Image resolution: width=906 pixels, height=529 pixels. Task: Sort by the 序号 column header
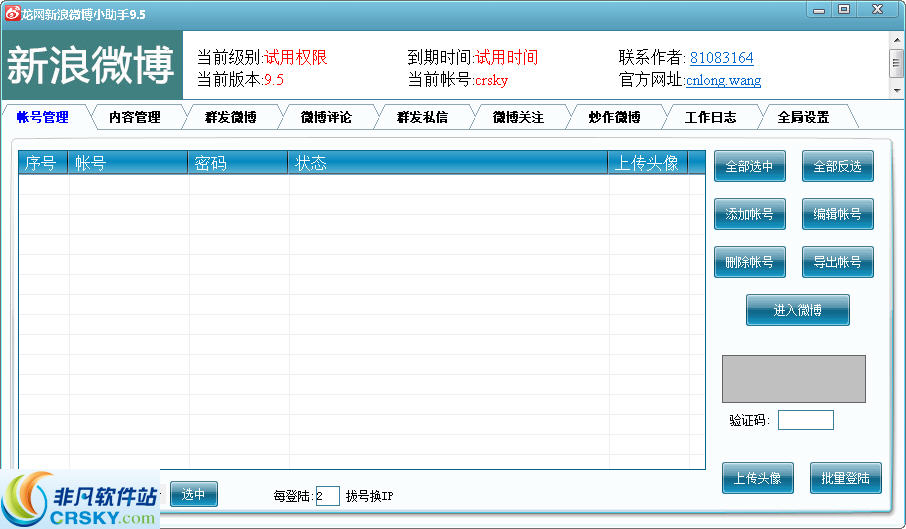tap(43, 163)
